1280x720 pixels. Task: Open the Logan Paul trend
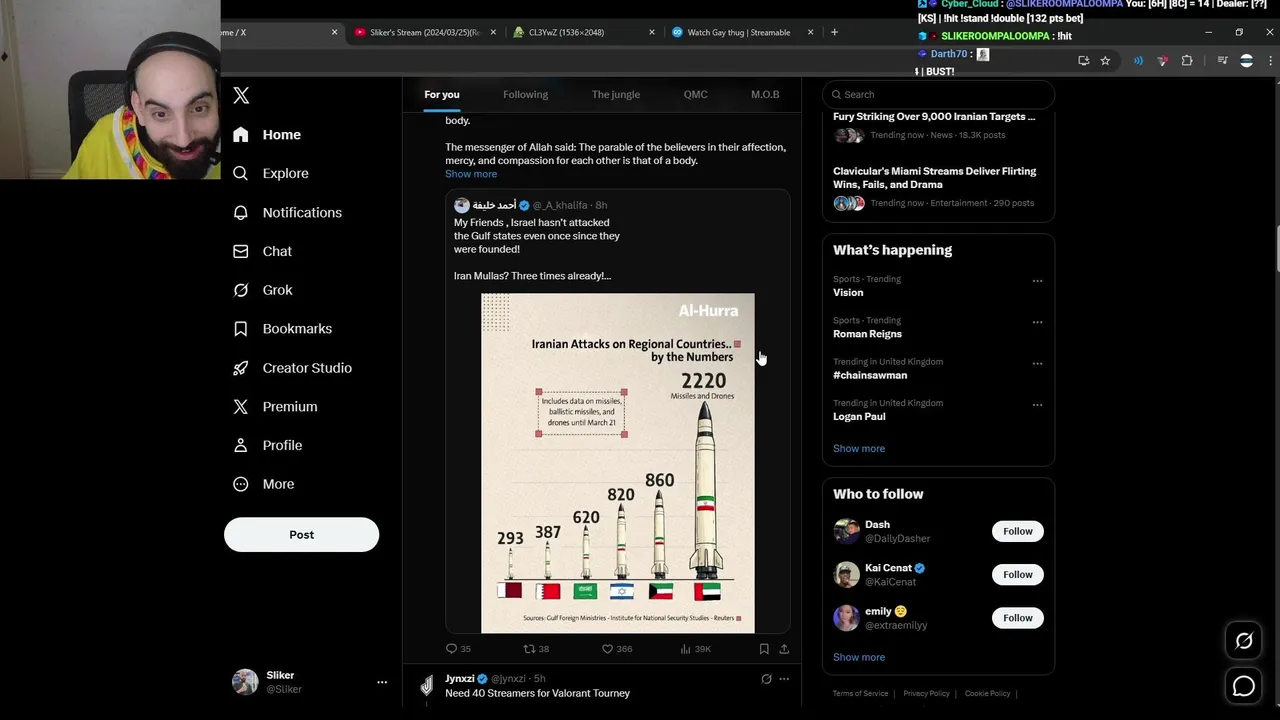860,417
